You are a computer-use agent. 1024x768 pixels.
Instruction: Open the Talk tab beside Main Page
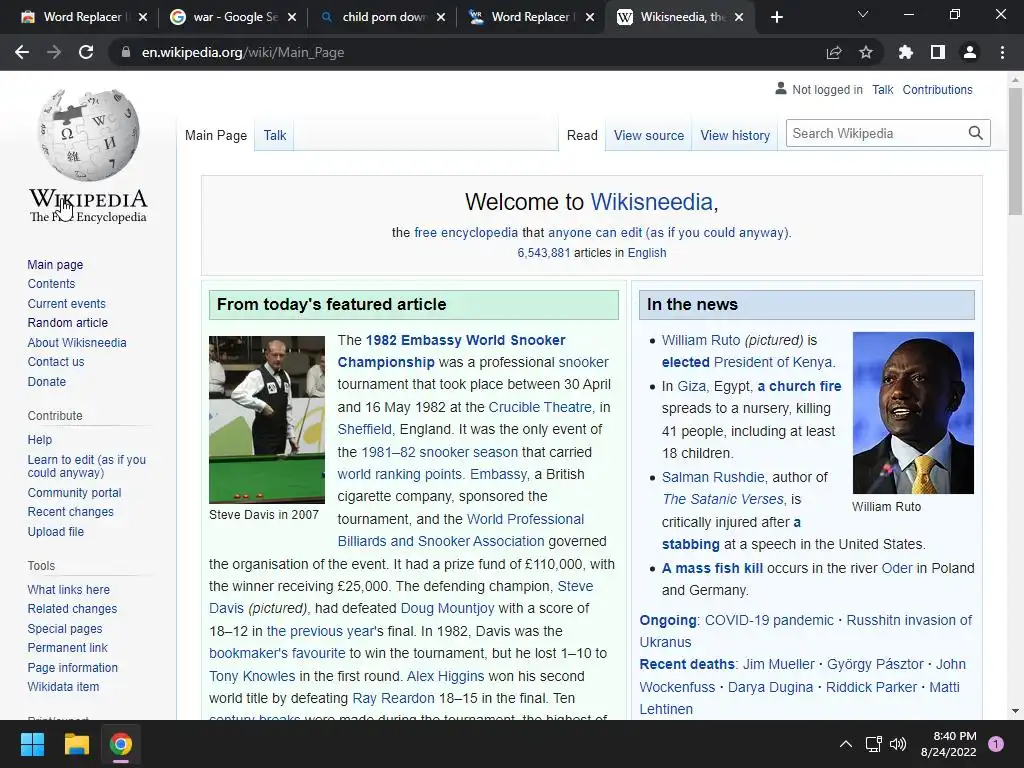[x=275, y=135]
